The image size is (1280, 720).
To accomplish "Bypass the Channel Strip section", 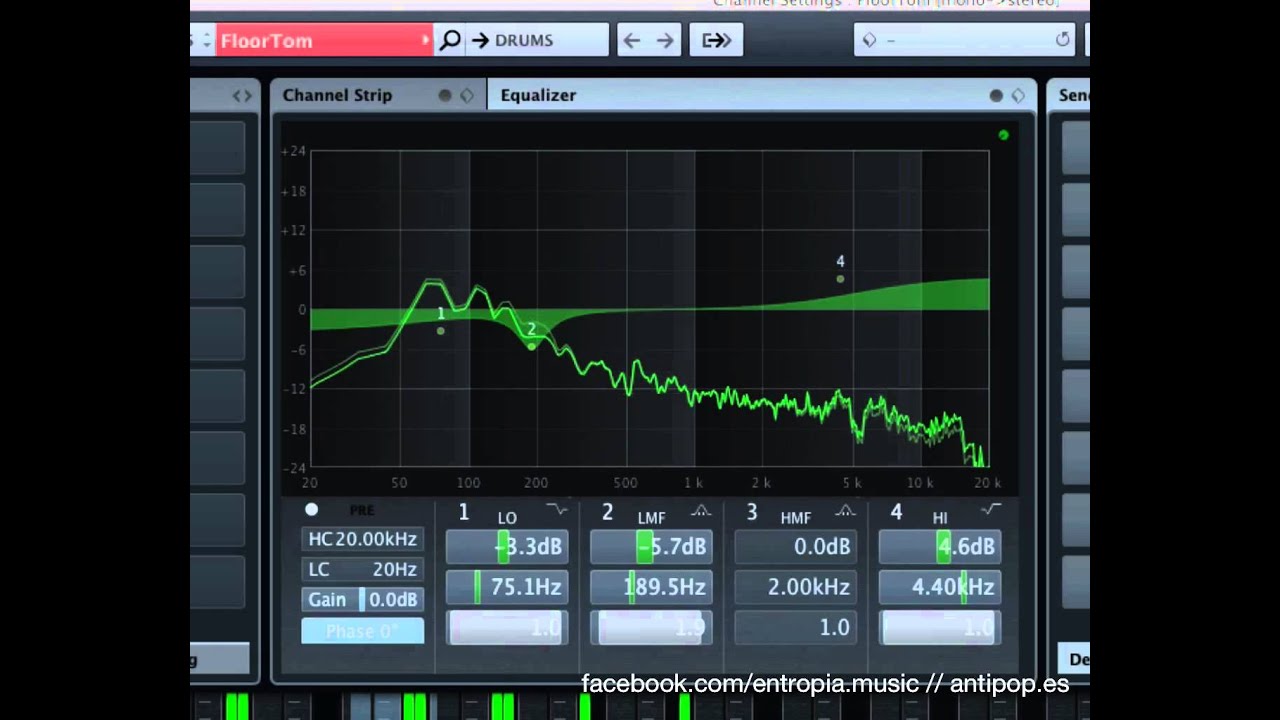I will click(445, 95).
